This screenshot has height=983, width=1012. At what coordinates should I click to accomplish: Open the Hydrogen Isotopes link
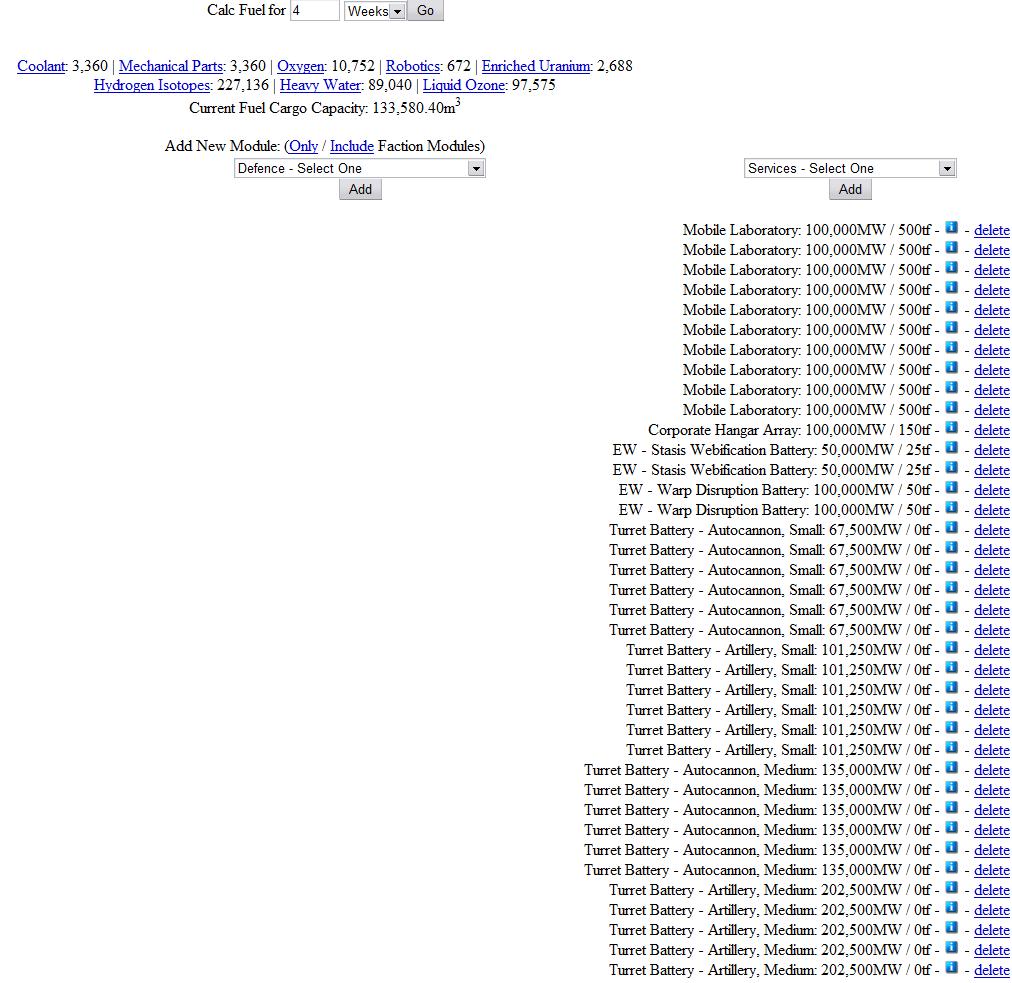(x=152, y=85)
